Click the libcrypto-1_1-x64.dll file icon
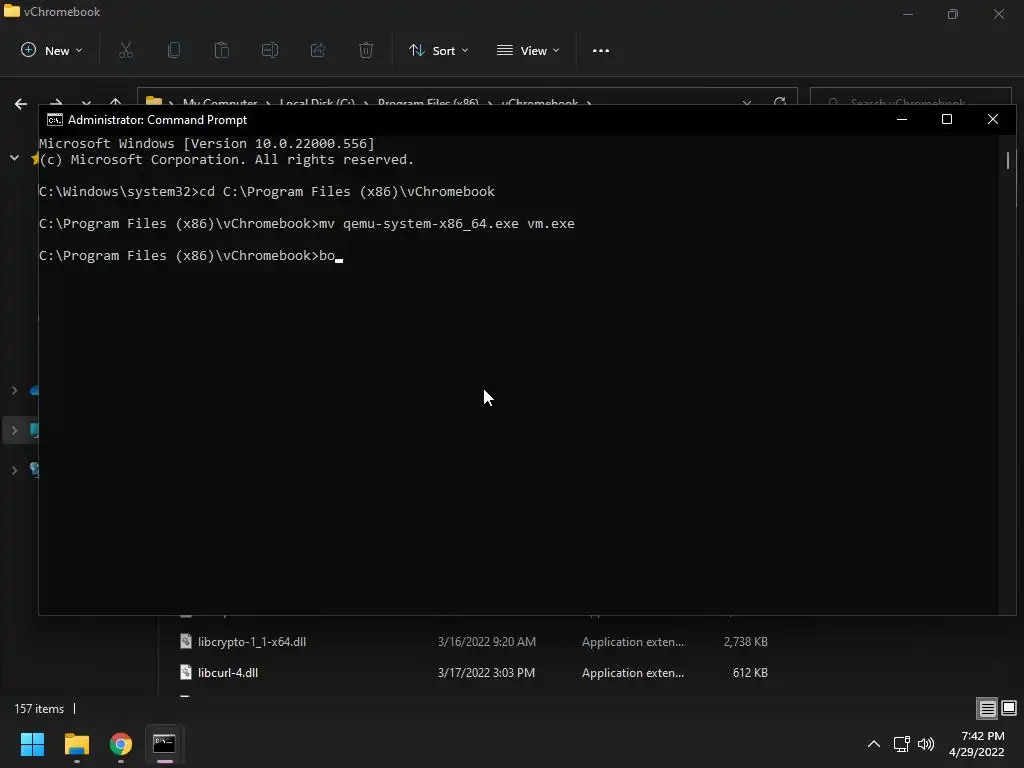Viewport: 1024px width, 768px height. point(186,641)
